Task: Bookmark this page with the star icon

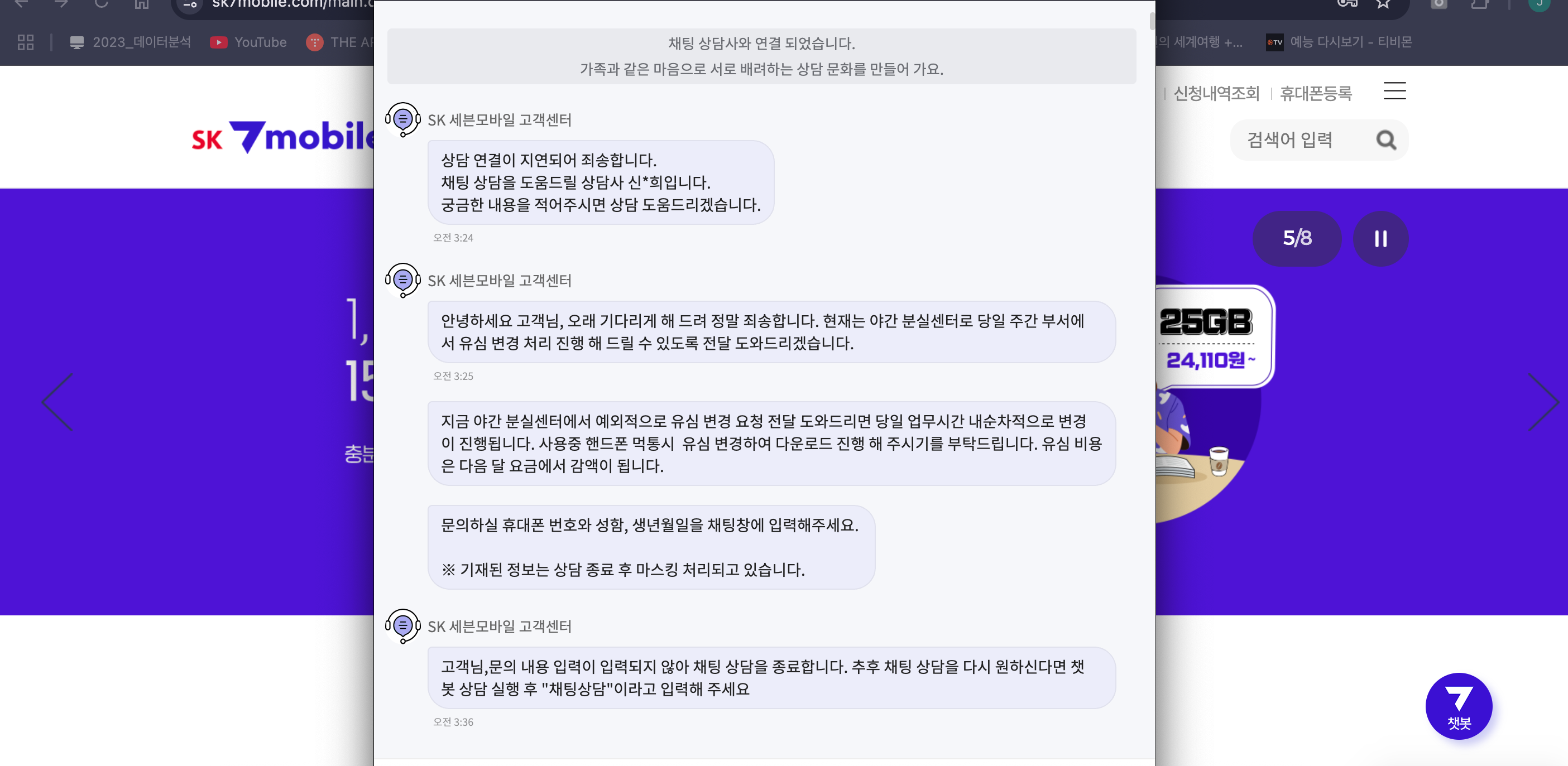Action: [1383, 4]
